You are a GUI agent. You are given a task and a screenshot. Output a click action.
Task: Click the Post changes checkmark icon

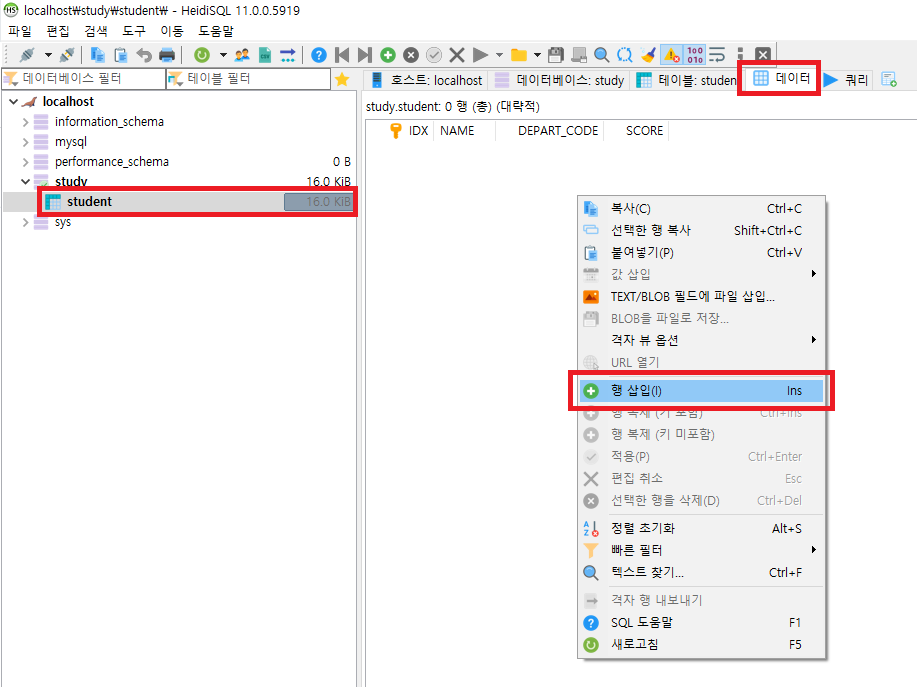pos(434,55)
